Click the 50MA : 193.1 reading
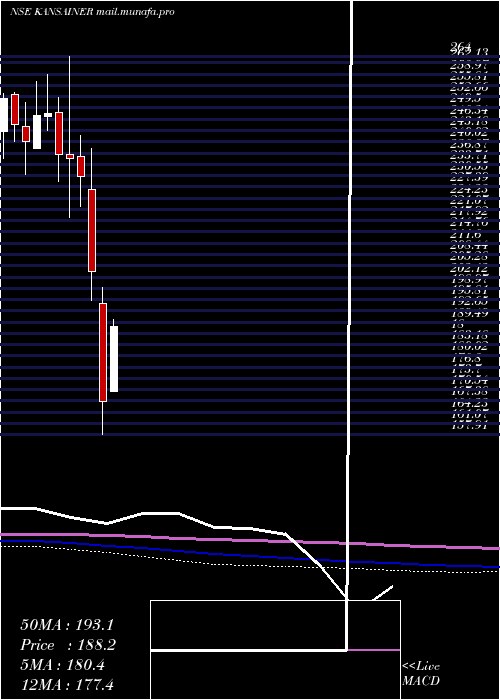Viewport: 500px width, 700px height. pyautogui.click(x=67, y=625)
